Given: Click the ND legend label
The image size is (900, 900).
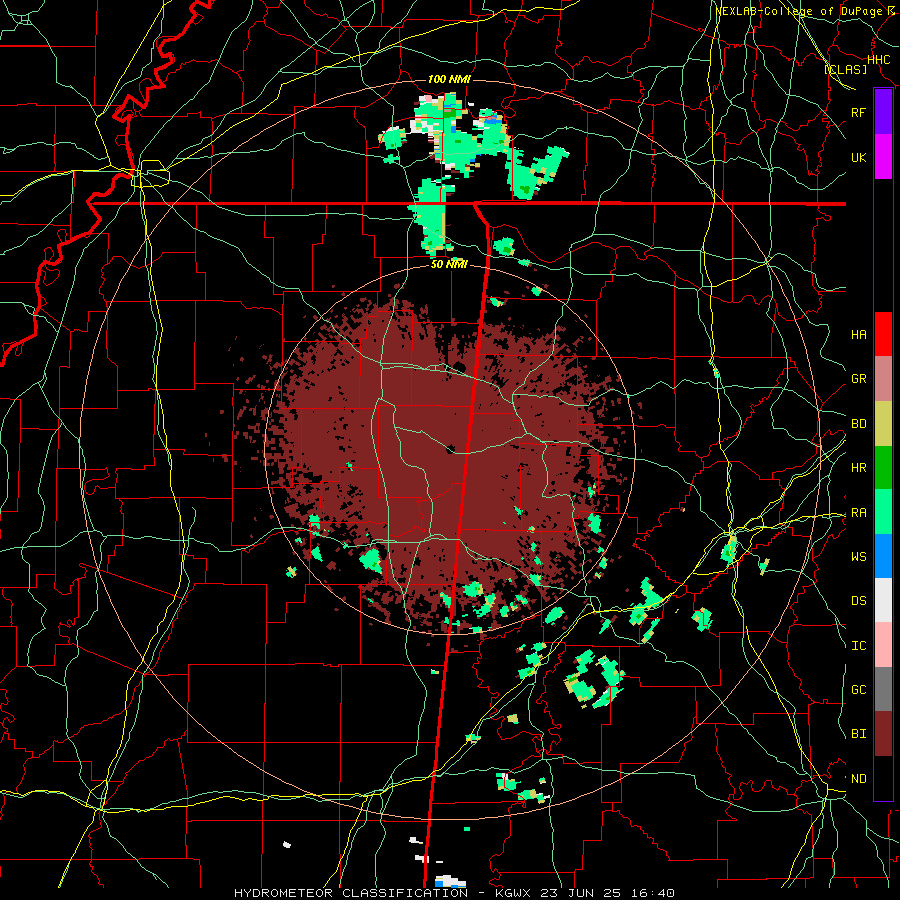Looking at the screenshot, I should point(859,779).
